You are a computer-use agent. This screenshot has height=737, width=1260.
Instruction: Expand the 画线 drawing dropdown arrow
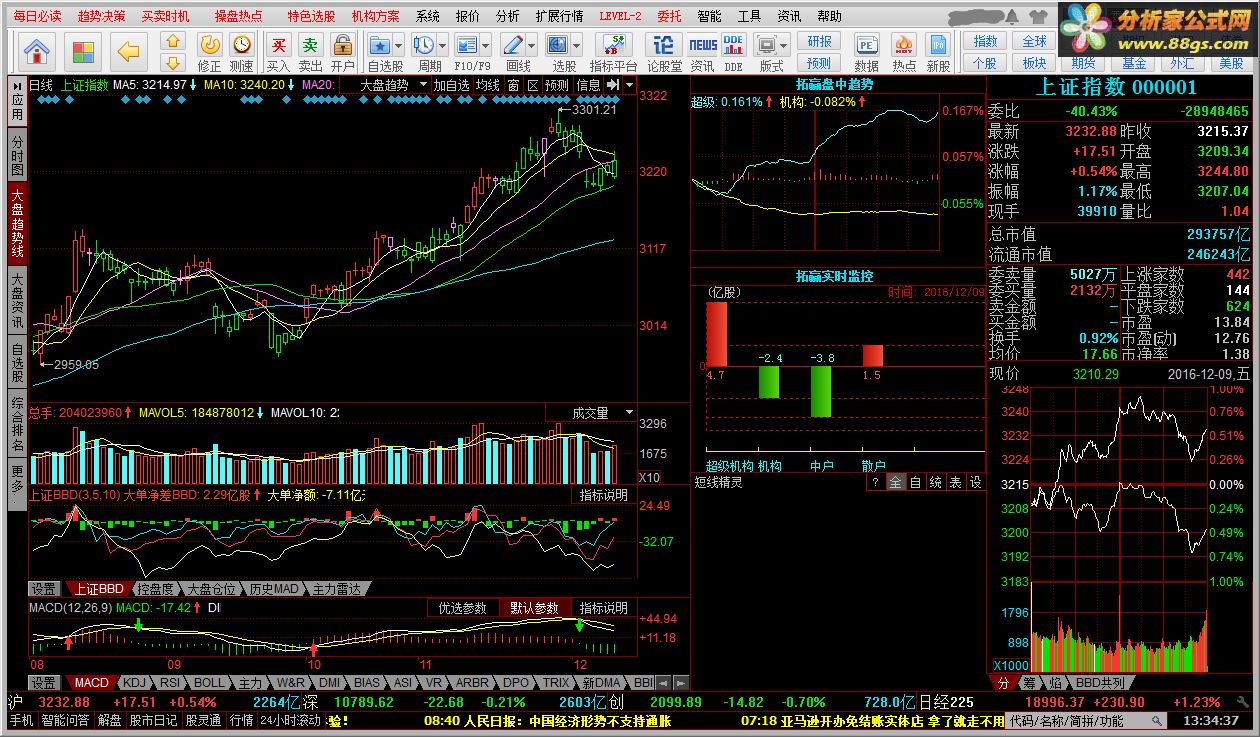click(532, 45)
